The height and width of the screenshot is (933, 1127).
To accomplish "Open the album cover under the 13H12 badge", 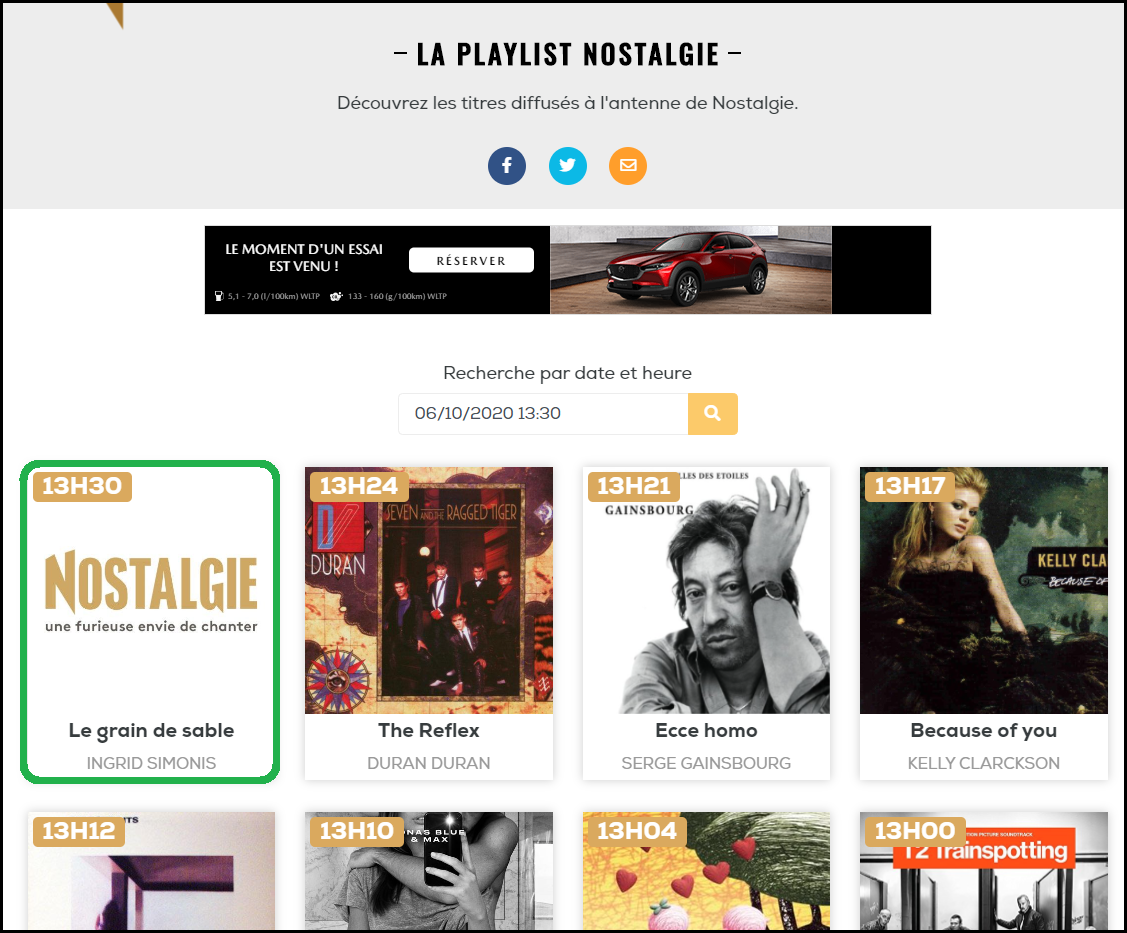I will coord(151,870).
